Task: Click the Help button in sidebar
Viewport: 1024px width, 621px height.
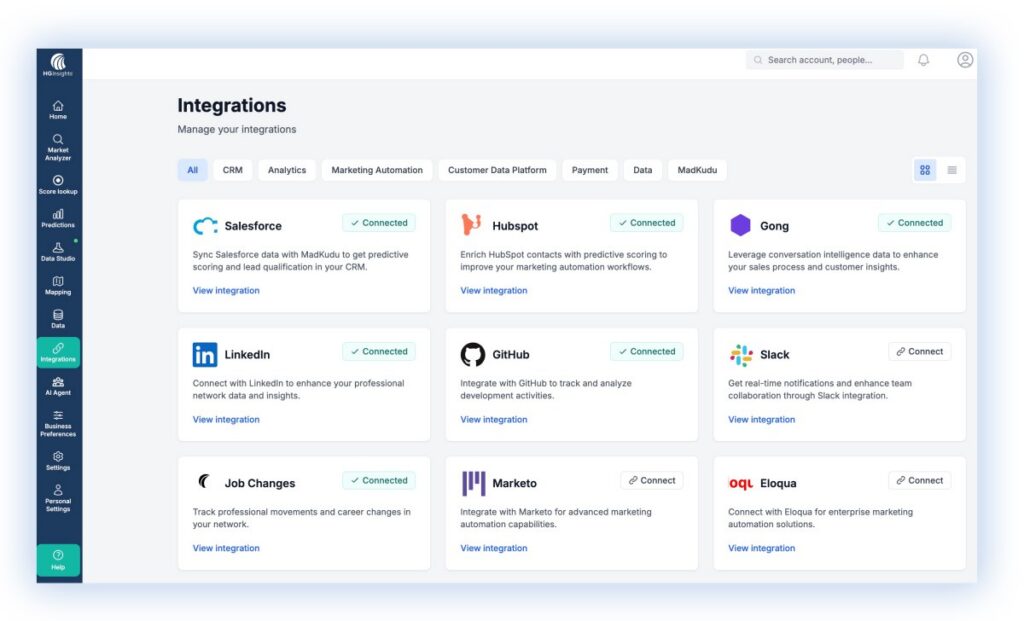Action: 58,560
